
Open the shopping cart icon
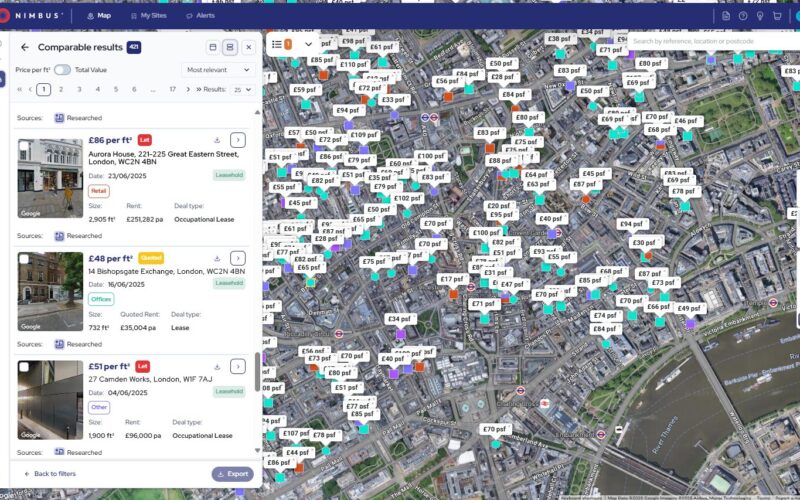point(777,16)
